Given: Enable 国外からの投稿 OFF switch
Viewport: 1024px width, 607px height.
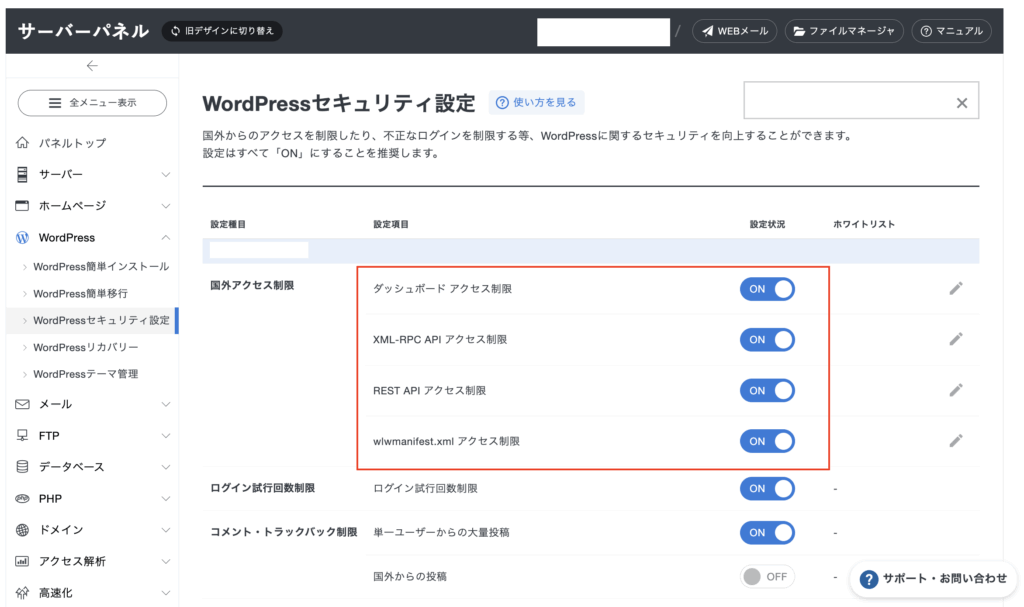Looking at the screenshot, I should (767, 576).
